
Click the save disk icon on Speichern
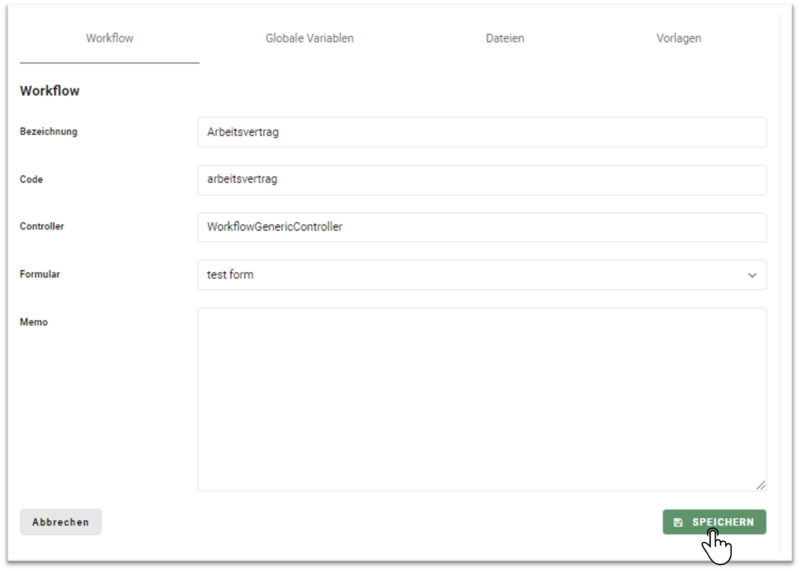point(678,522)
